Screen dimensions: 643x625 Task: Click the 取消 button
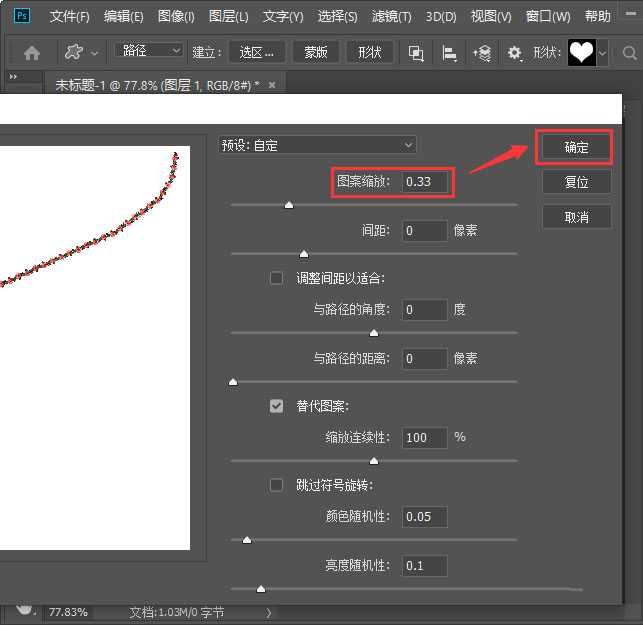point(576,216)
